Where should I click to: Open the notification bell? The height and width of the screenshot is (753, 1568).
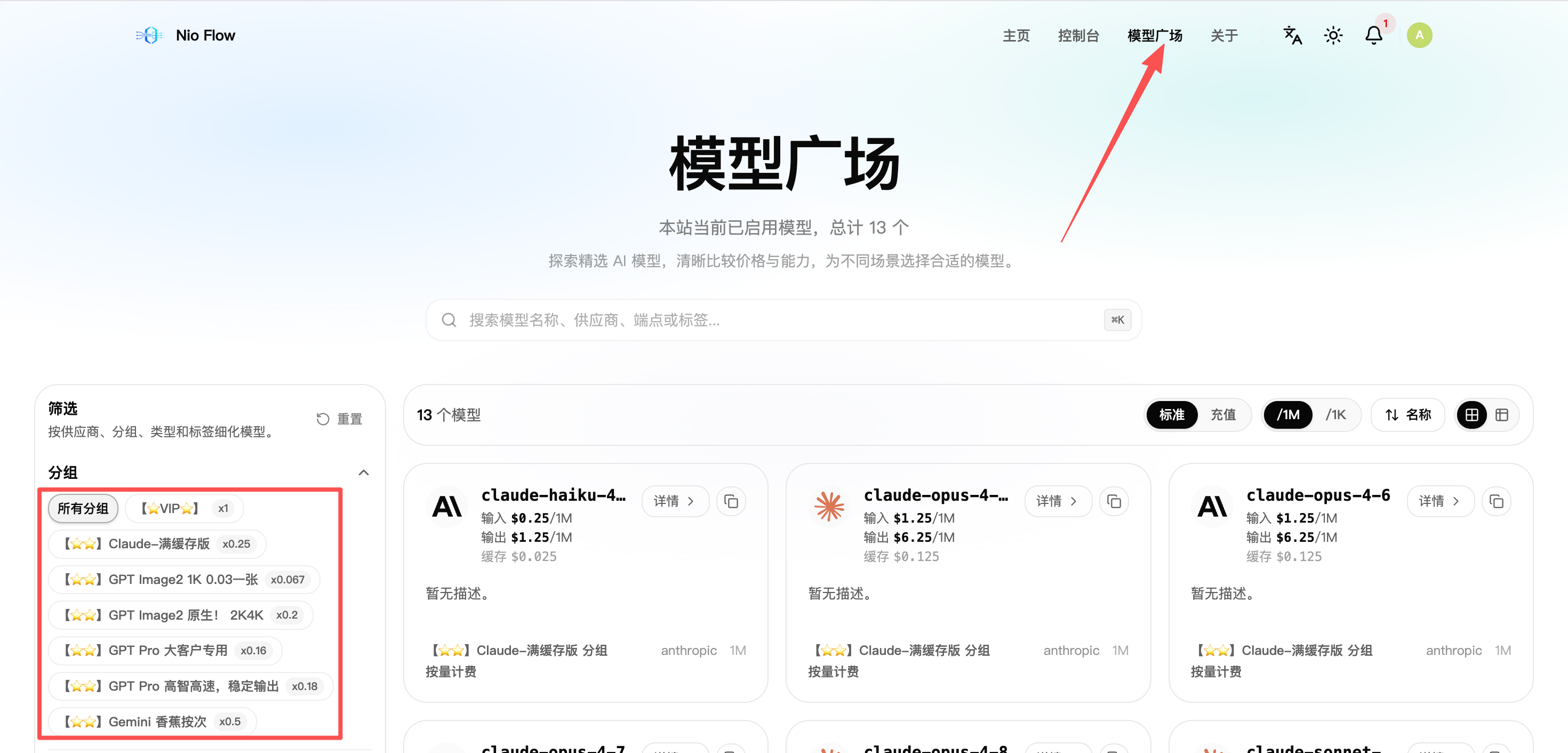[x=1373, y=35]
